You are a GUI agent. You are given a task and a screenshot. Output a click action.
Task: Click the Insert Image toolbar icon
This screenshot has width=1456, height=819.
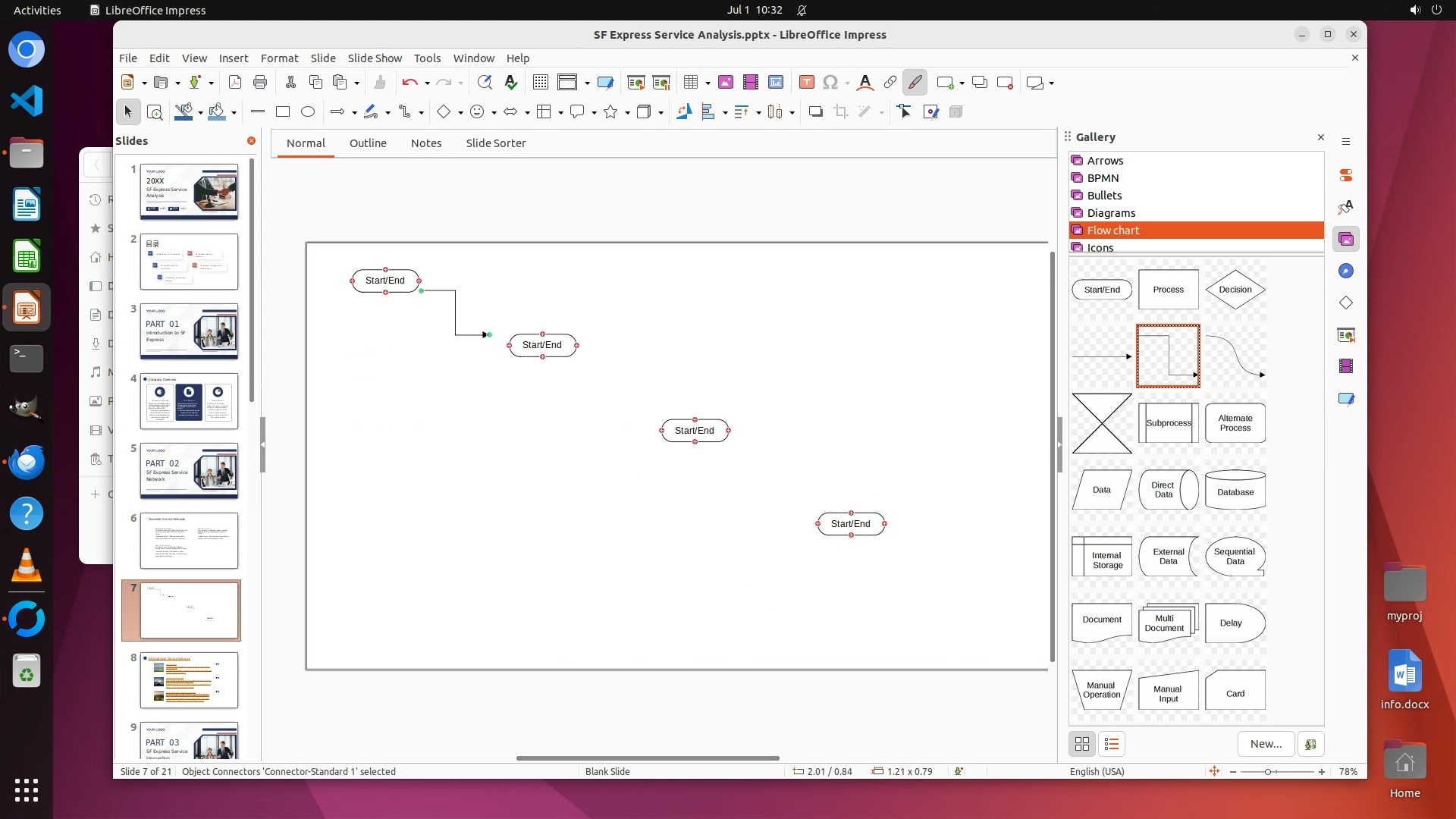(726, 83)
